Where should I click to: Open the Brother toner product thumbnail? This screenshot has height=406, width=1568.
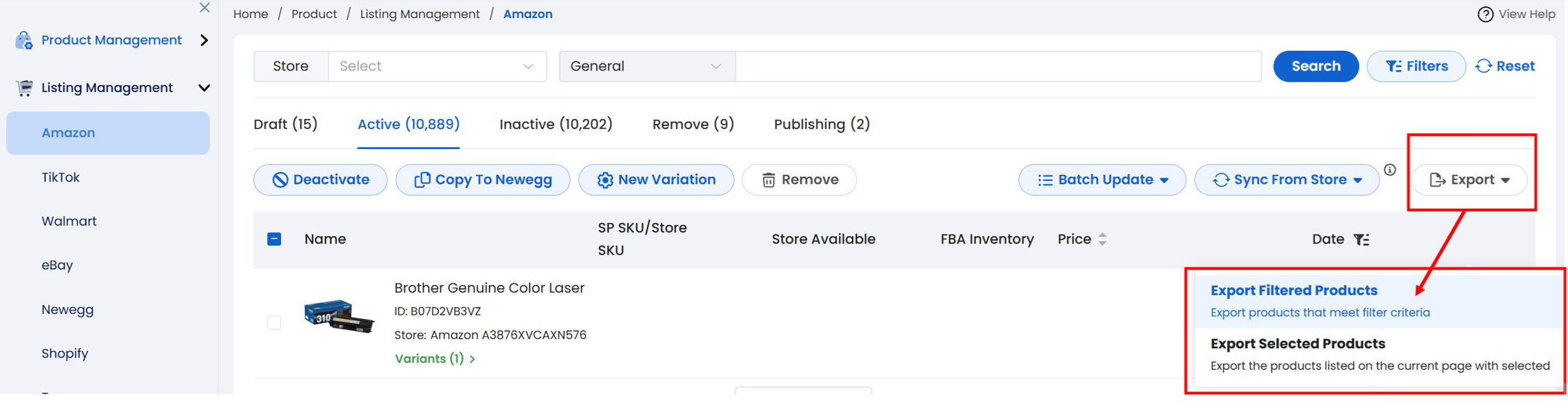coord(339,317)
